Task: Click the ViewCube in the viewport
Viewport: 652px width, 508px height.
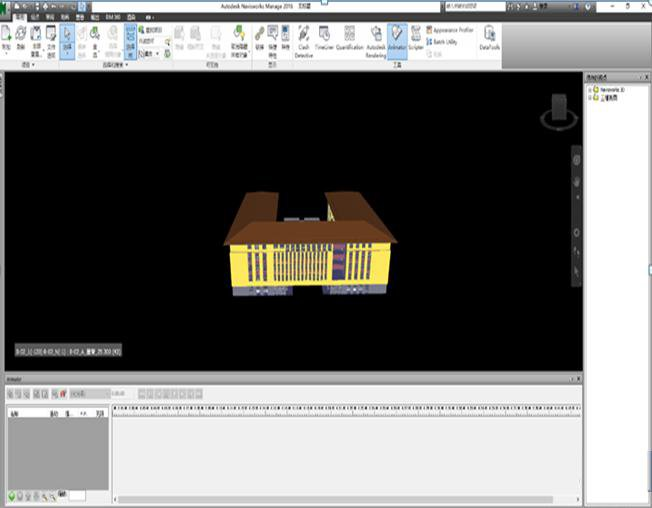Action: click(559, 111)
